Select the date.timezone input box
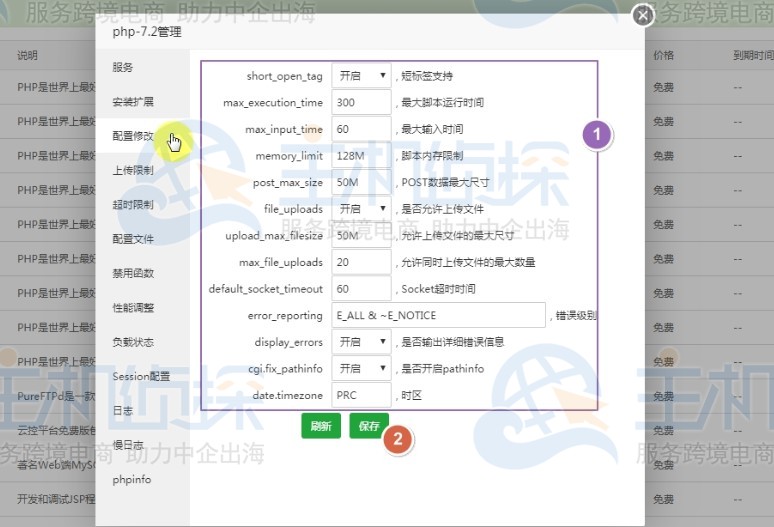The height and width of the screenshot is (527, 774). [x=361, y=395]
